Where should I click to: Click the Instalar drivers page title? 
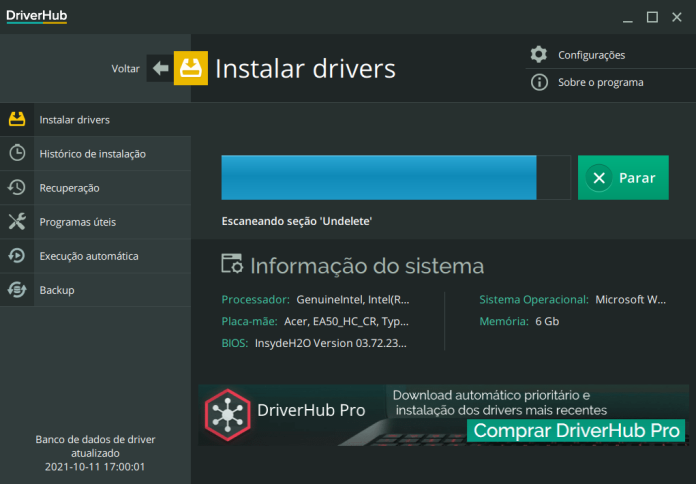(305, 69)
